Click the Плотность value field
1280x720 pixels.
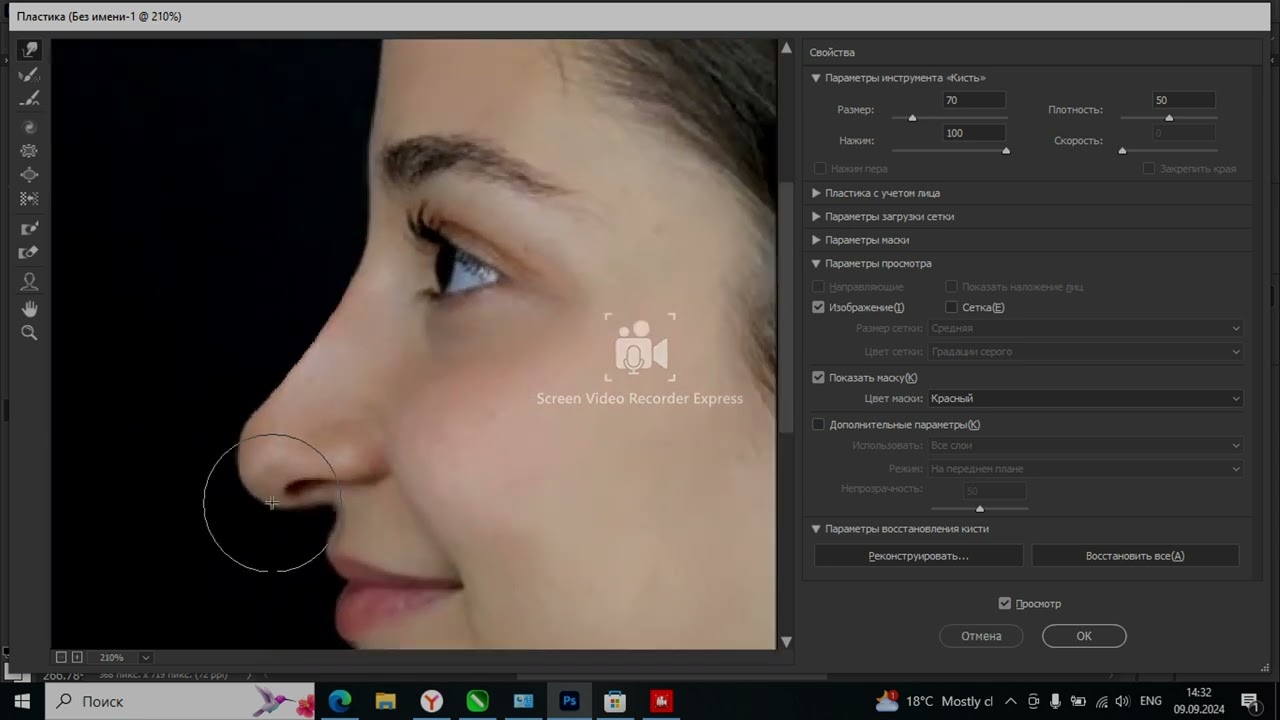1184,100
